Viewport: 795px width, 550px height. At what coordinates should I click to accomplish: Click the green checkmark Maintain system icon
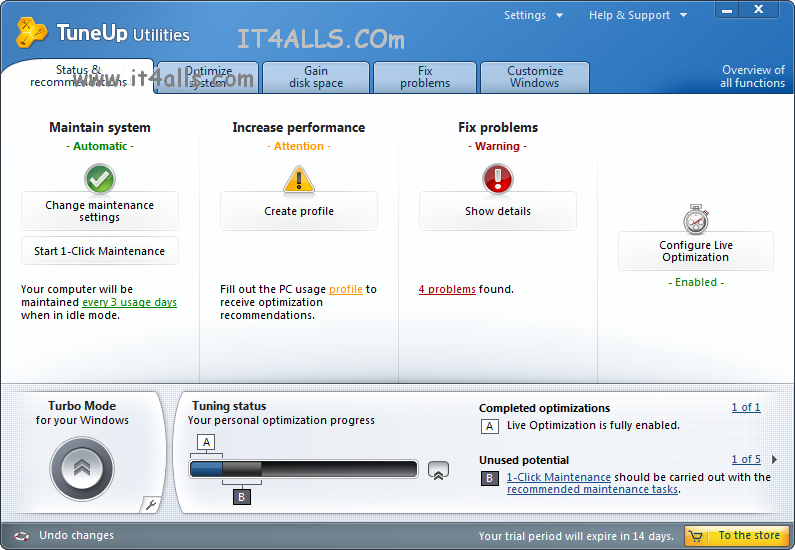tap(100, 178)
